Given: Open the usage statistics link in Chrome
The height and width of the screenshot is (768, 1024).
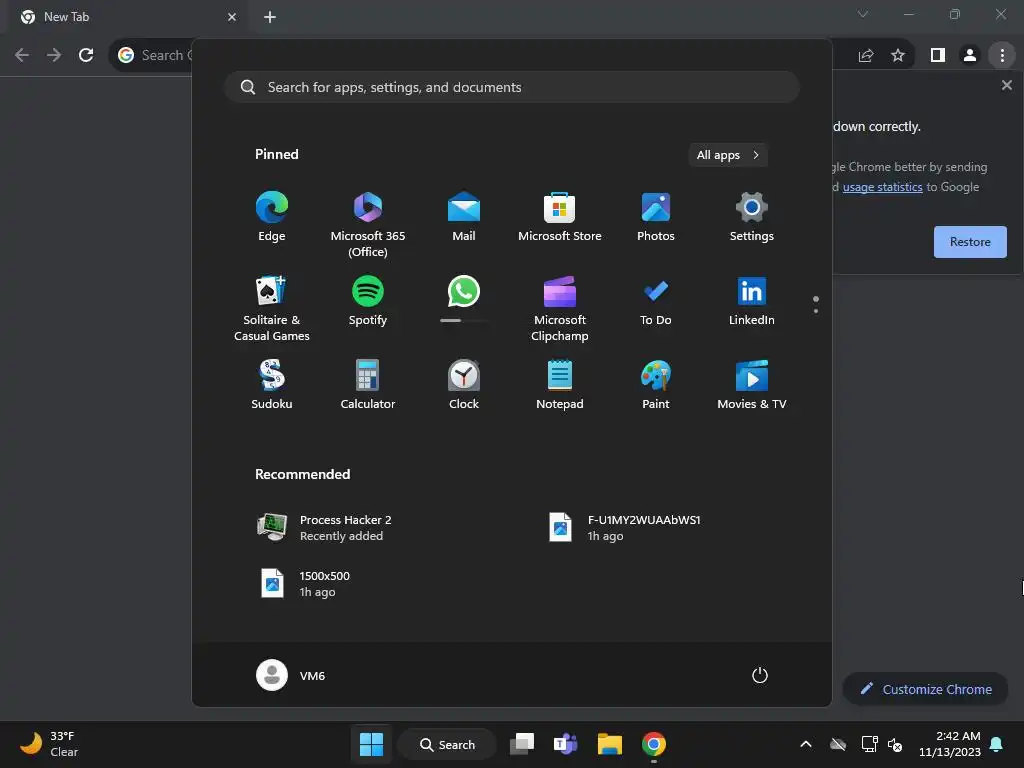Looking at the screenshot, I should click(x=882, y=187).
